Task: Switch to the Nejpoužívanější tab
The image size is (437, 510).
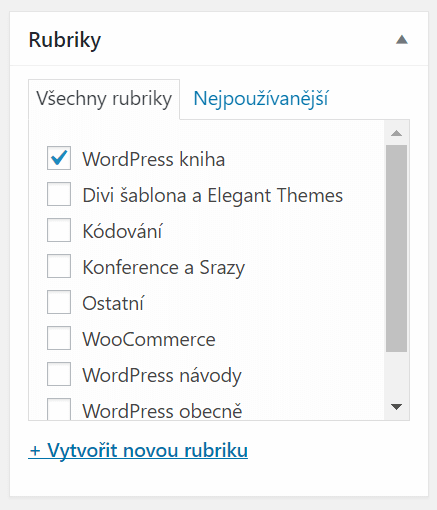Action: [261, 99]
